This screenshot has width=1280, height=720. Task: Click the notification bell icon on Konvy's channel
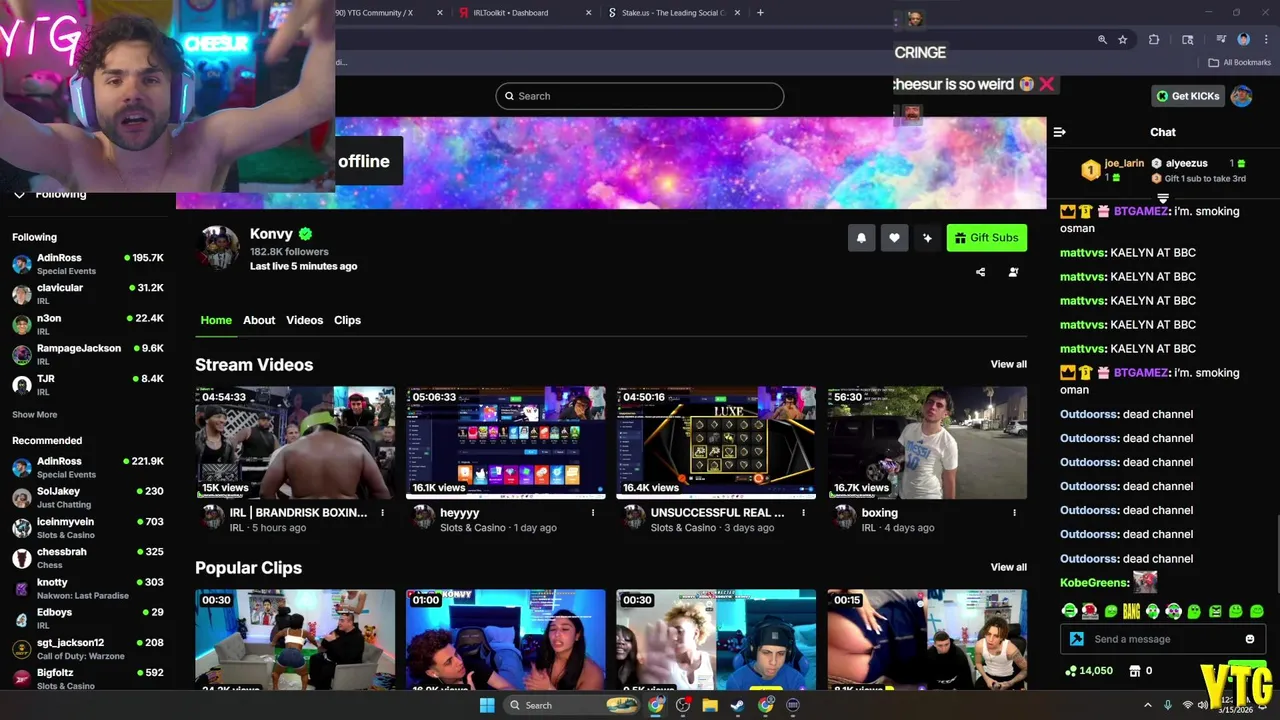click(861, 238)
